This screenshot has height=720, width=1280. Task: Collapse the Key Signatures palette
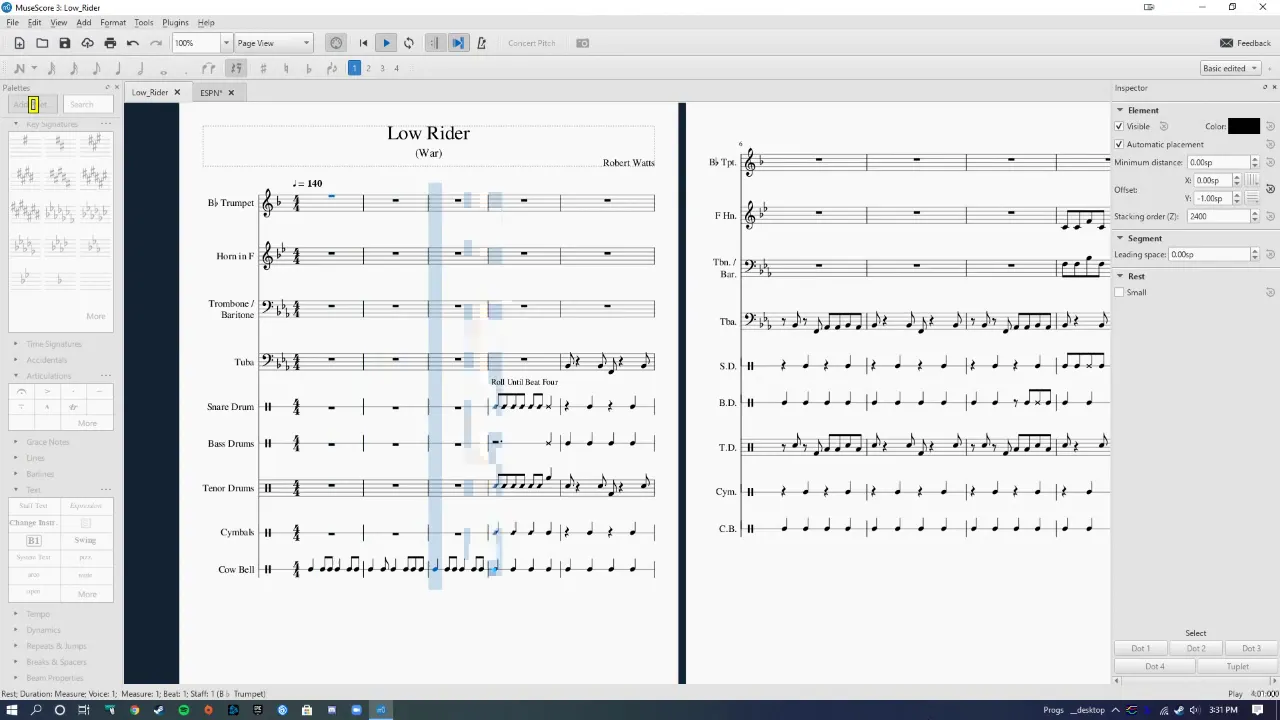pyautogui.click(x=16, y=124)
